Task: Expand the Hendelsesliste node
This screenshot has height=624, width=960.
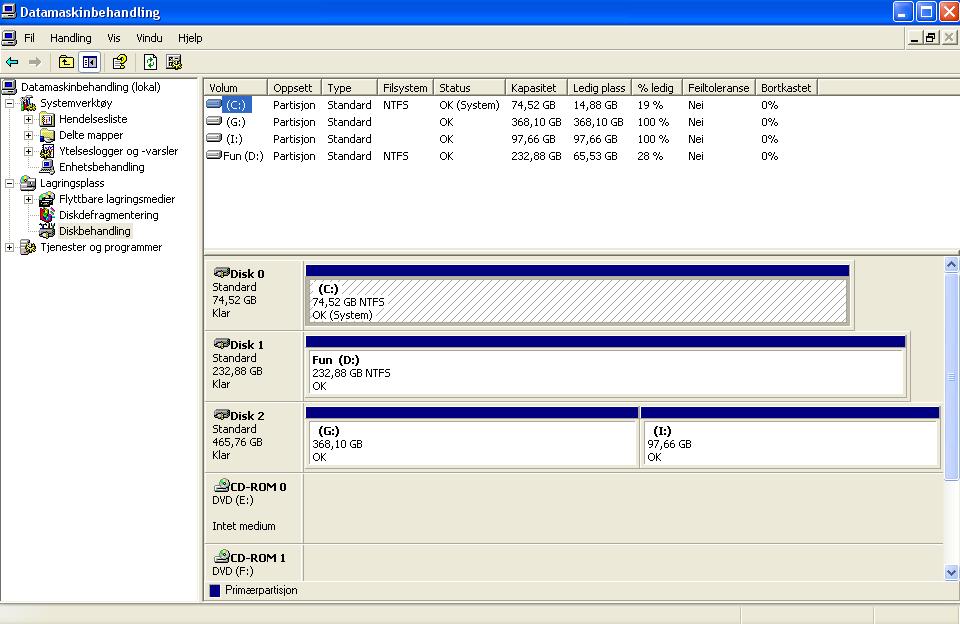Action: (x=29, y=119)
